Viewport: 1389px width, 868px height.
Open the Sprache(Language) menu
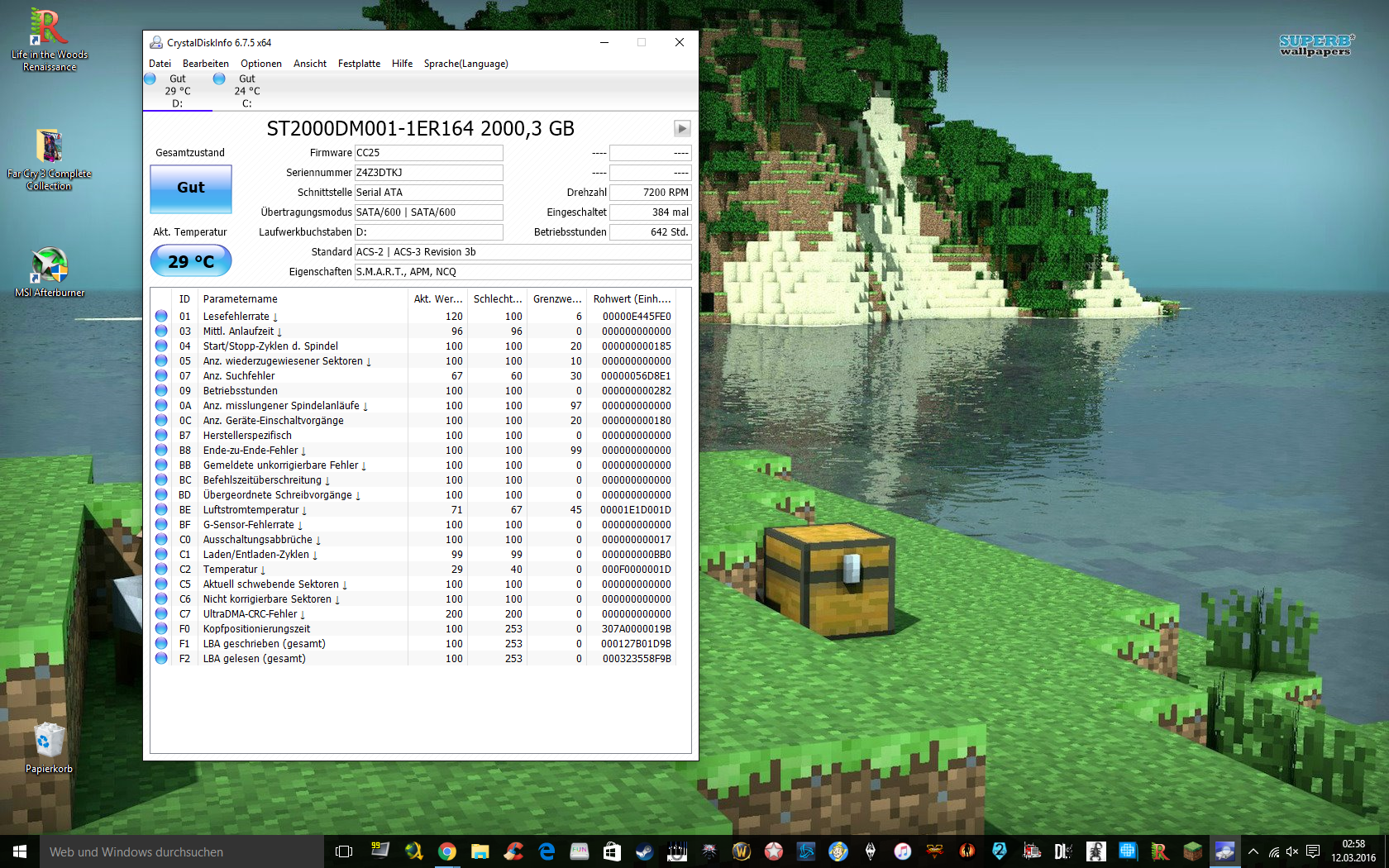[465, 64]
